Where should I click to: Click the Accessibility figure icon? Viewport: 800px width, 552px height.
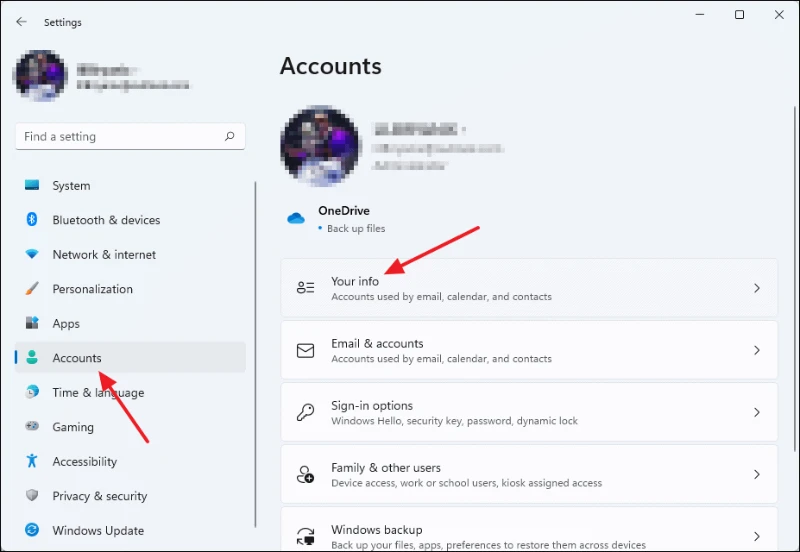(32, 461)
